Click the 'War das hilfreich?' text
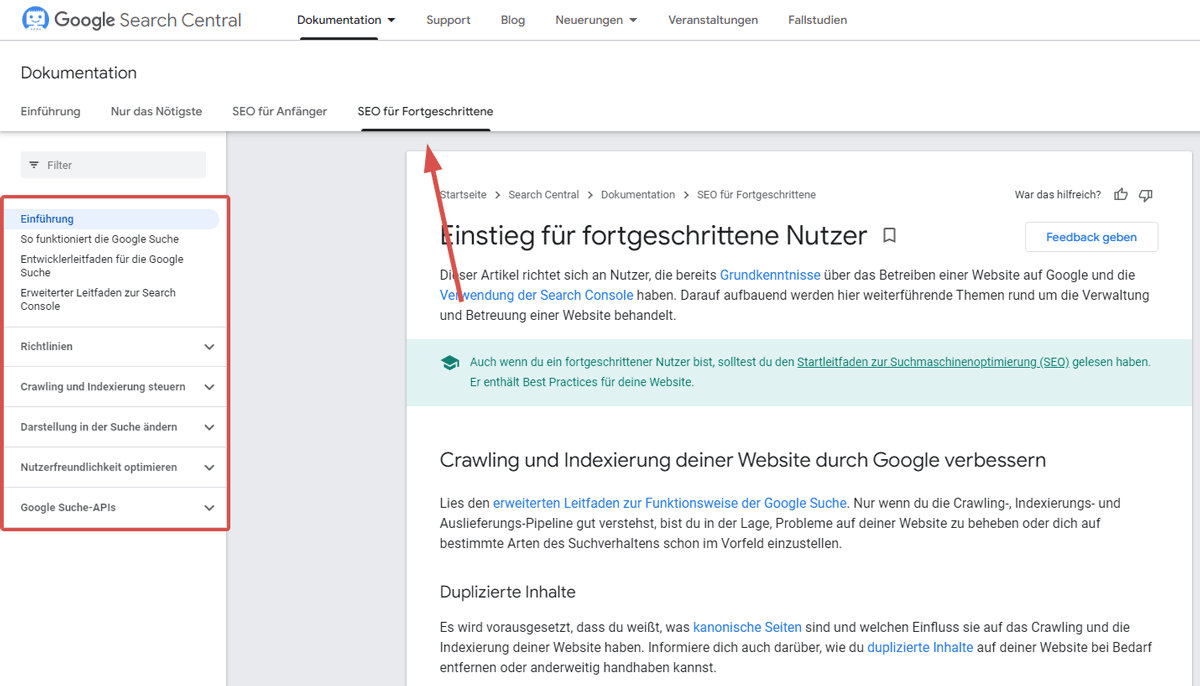 (1058, 195)
